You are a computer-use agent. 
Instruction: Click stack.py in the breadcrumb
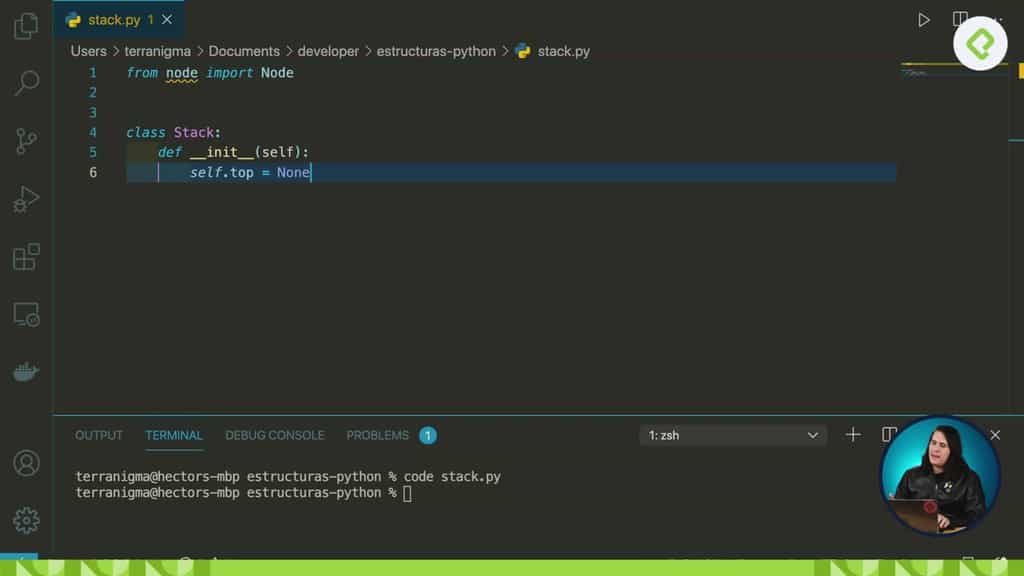tap(564, 51)
